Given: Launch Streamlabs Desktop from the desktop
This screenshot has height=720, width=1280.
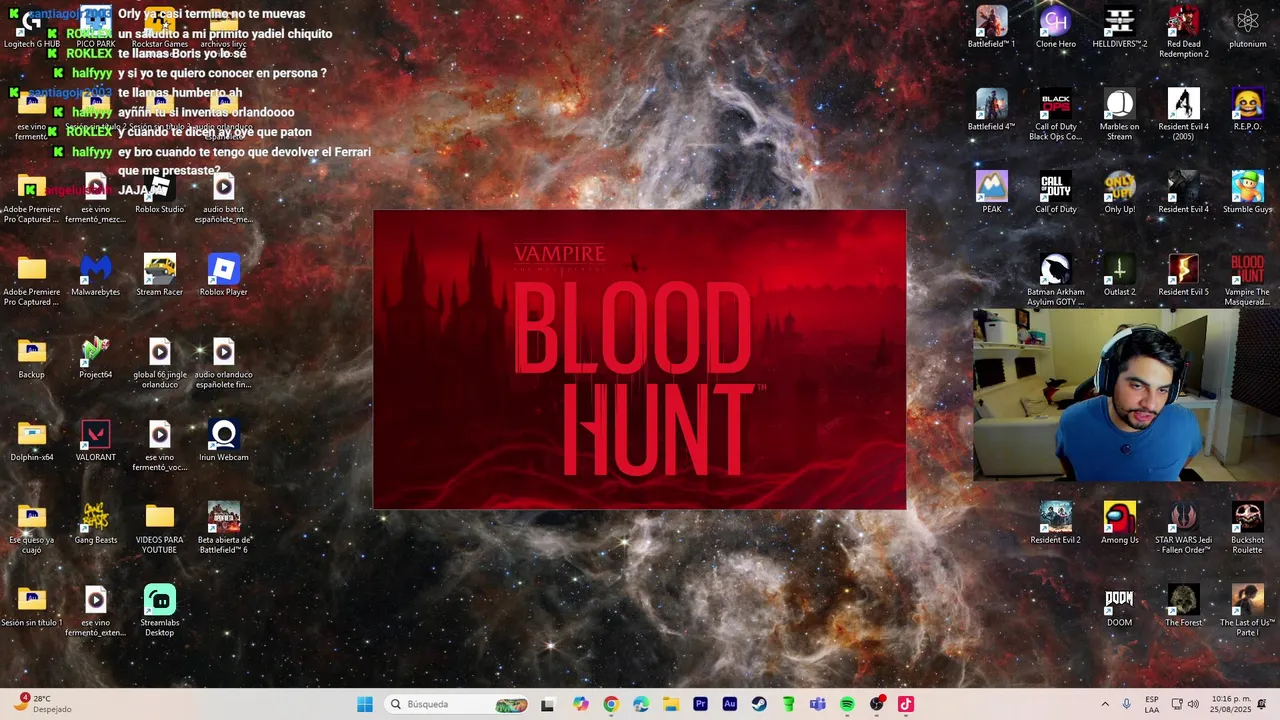Looking at the screenshot, I should tap(159, 610).
